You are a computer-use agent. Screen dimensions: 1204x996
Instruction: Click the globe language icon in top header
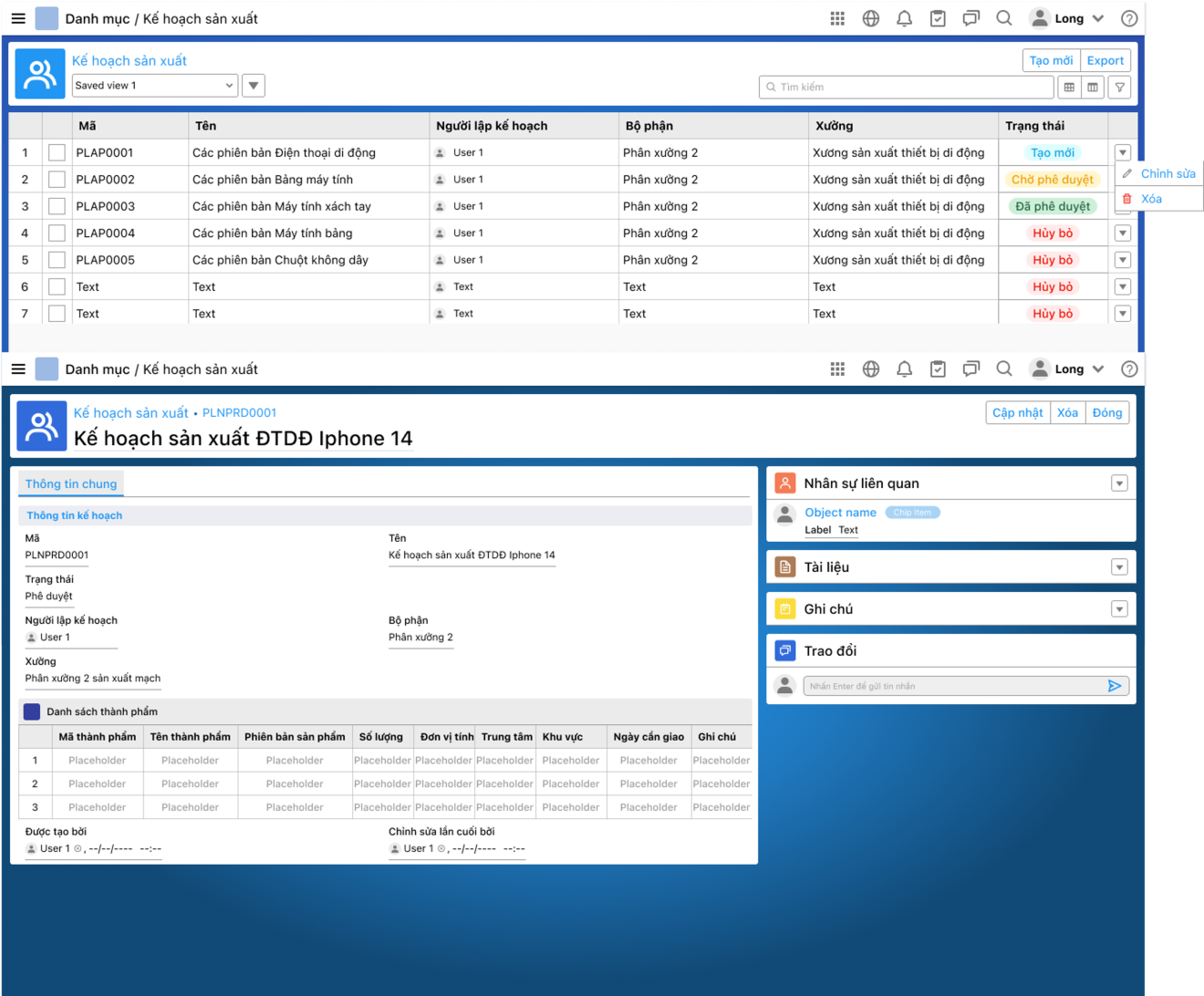871,18
